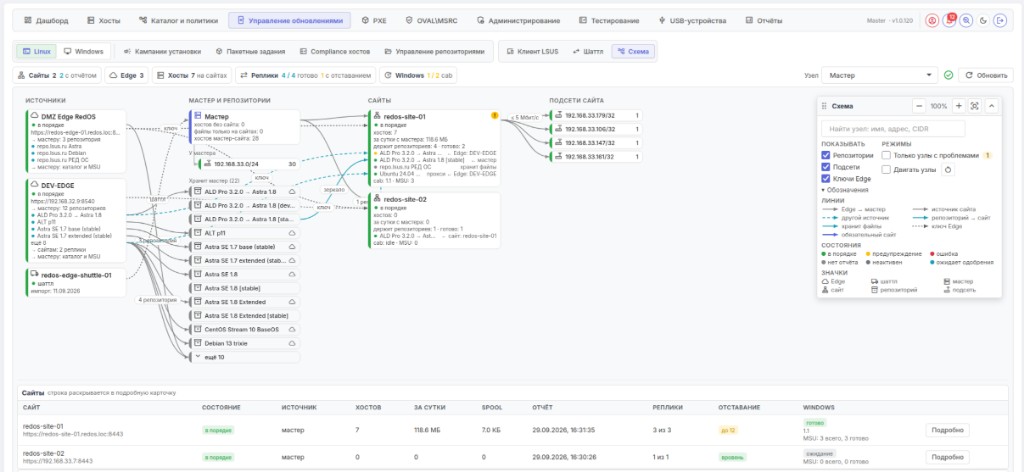
Task: Zoom in the schema with plus button
Action: (x=959, y=106)
